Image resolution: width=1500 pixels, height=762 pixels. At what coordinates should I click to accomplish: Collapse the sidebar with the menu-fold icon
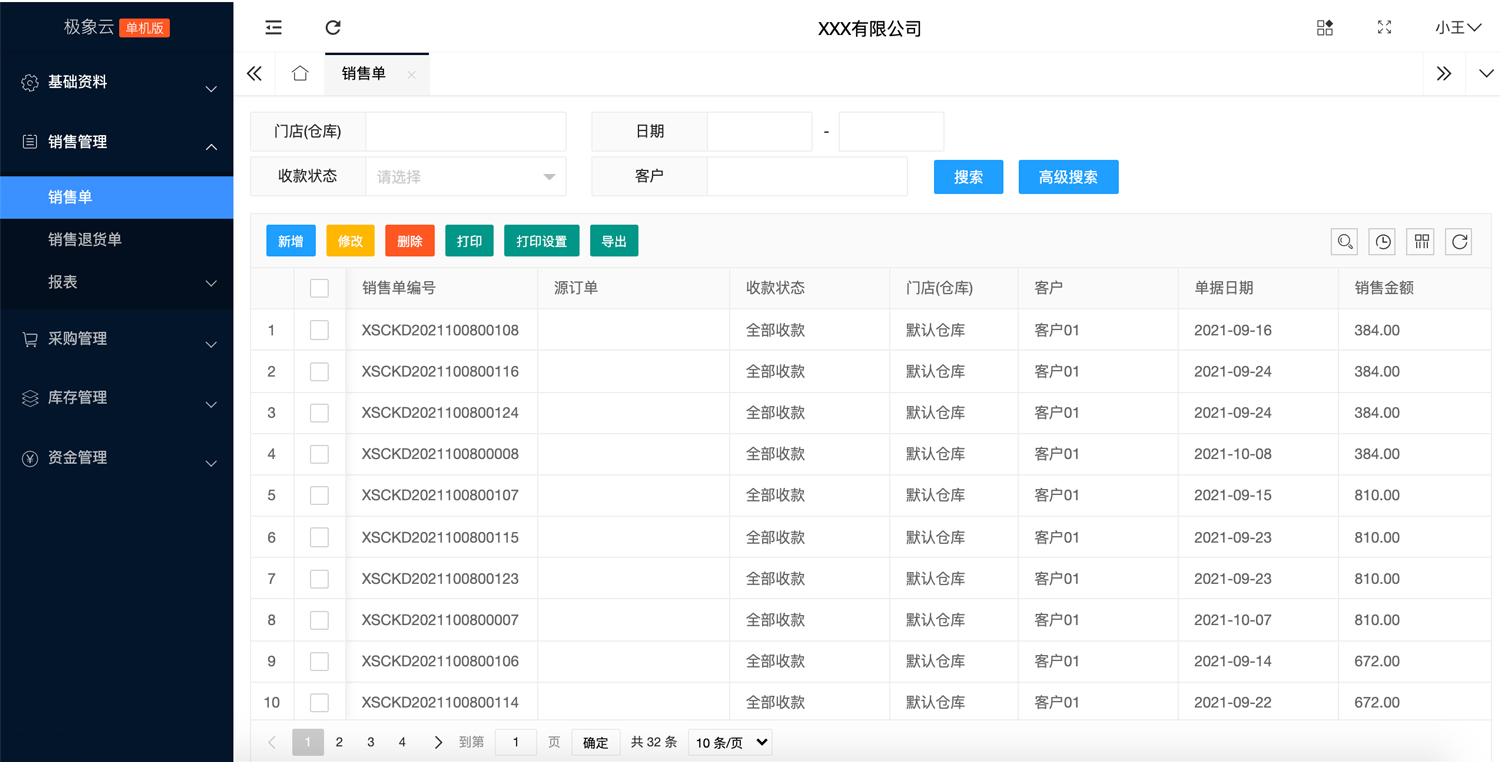point(273,28)
